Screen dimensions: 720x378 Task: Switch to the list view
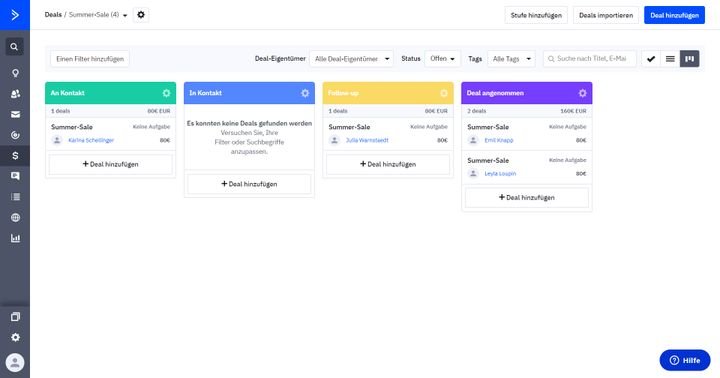(x=670, y=59)
